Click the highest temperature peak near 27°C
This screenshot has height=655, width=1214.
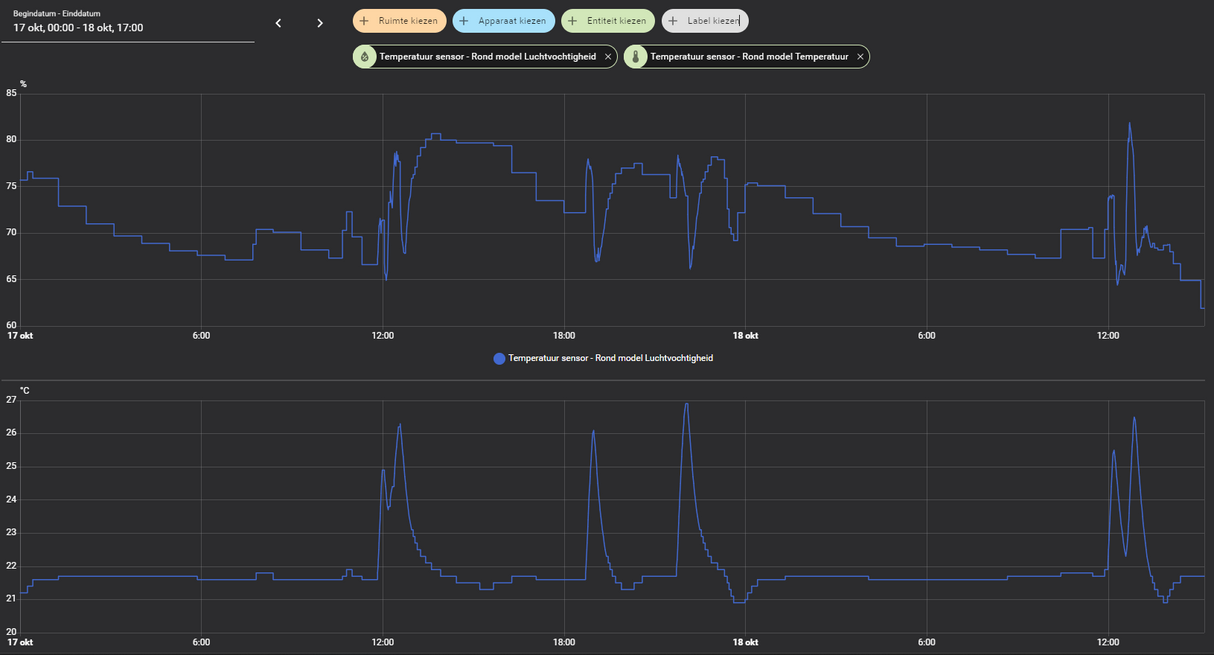(686, 404)
